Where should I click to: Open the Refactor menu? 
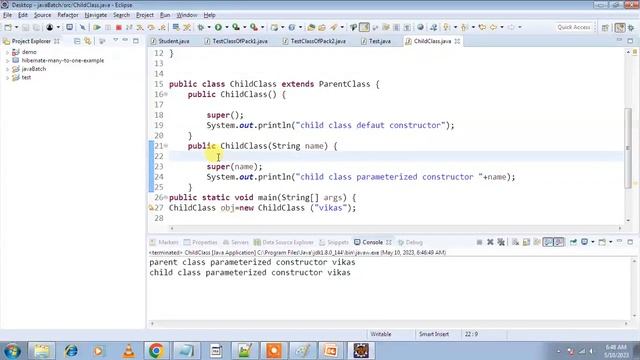click(68, 15)
